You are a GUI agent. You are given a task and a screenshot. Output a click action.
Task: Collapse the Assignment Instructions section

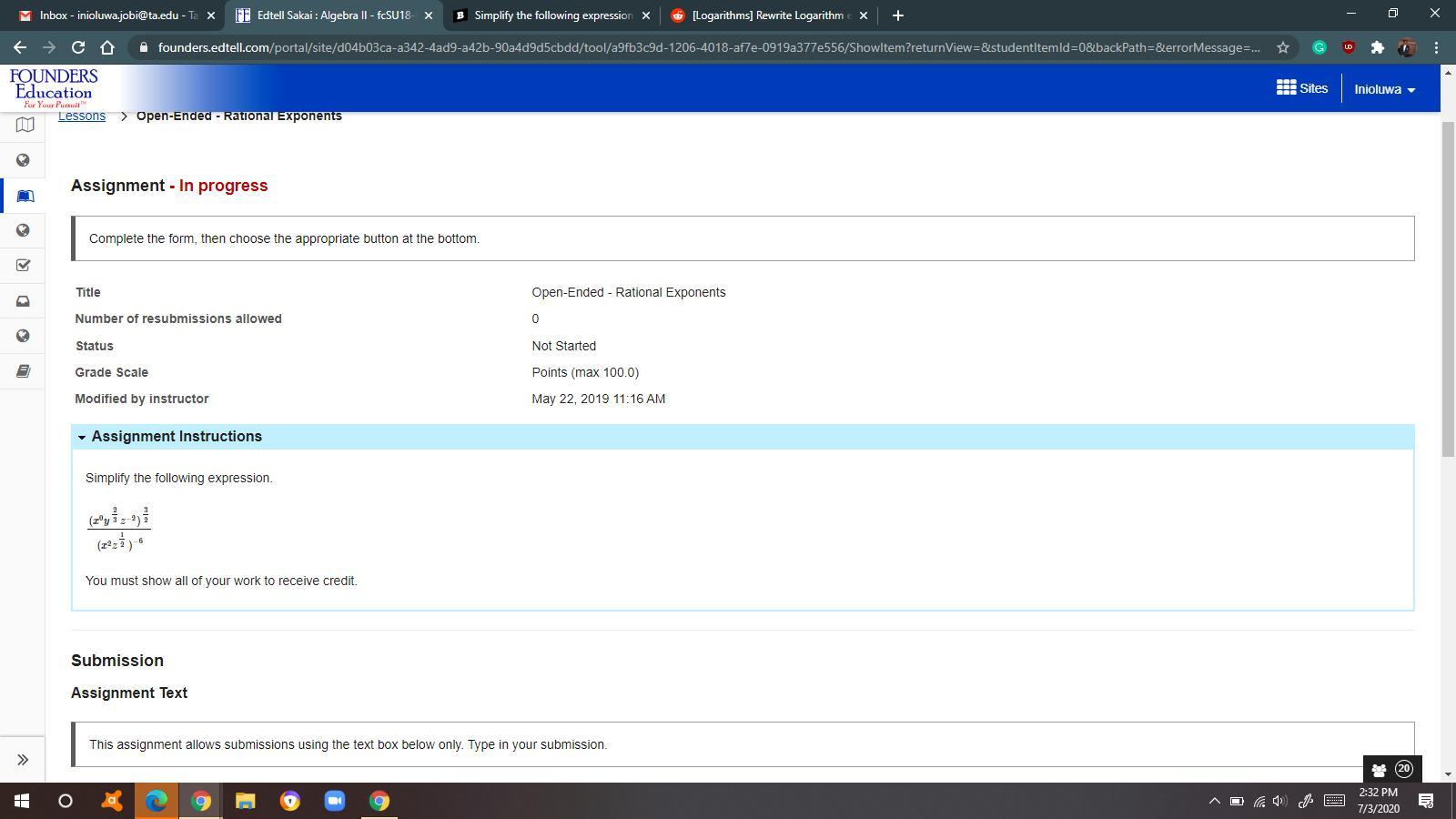pos(82,437)
